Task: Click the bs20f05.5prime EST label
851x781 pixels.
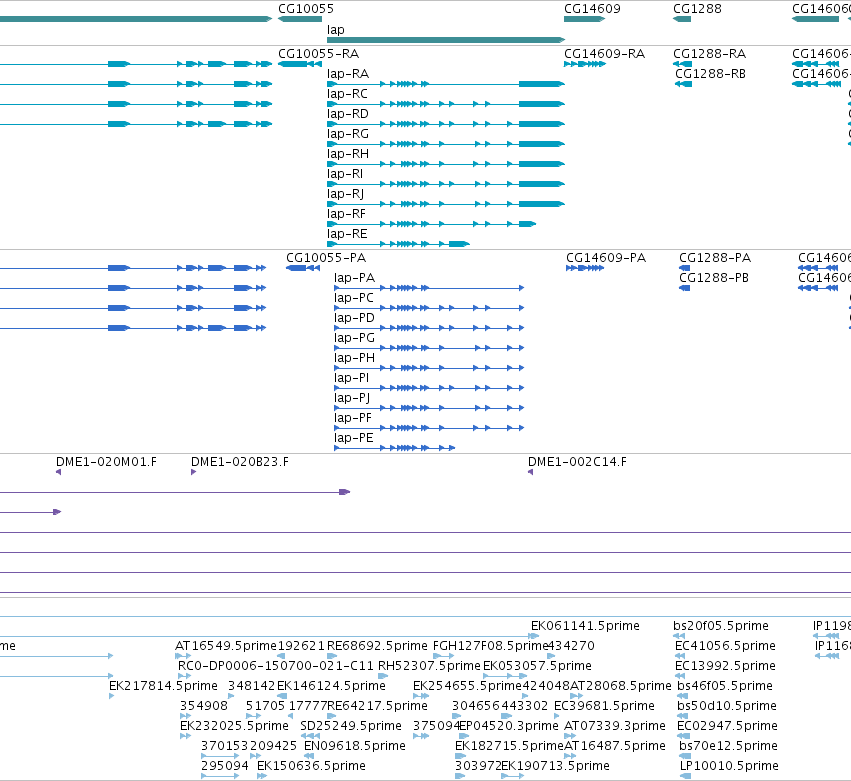Action: [721, 626]
